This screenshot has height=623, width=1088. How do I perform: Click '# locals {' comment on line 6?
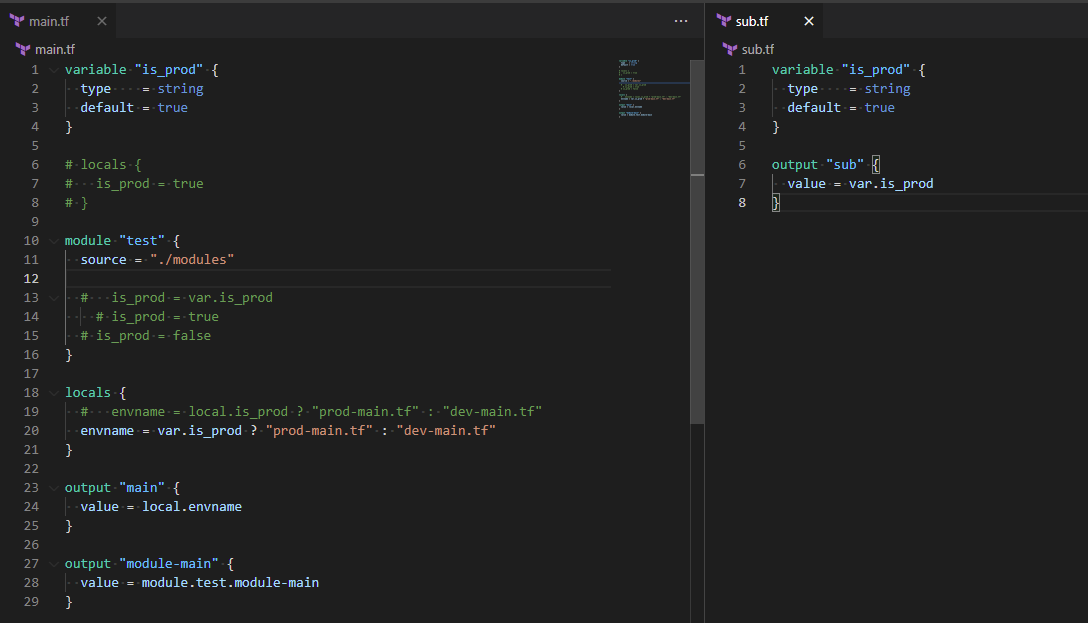pyautogui.click(x=103, y=164)
